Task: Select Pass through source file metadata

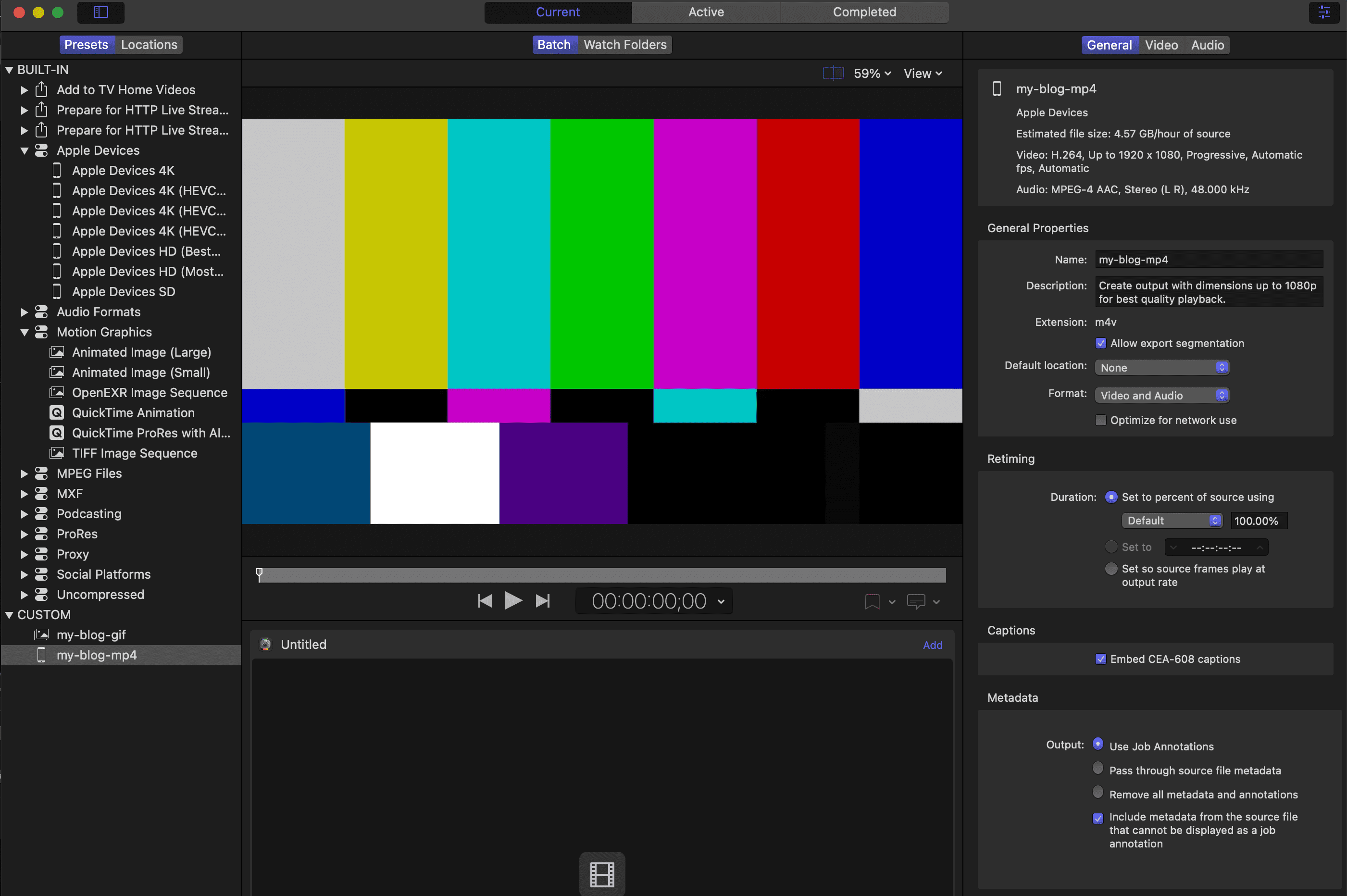Action: (x=1098, y=768)
